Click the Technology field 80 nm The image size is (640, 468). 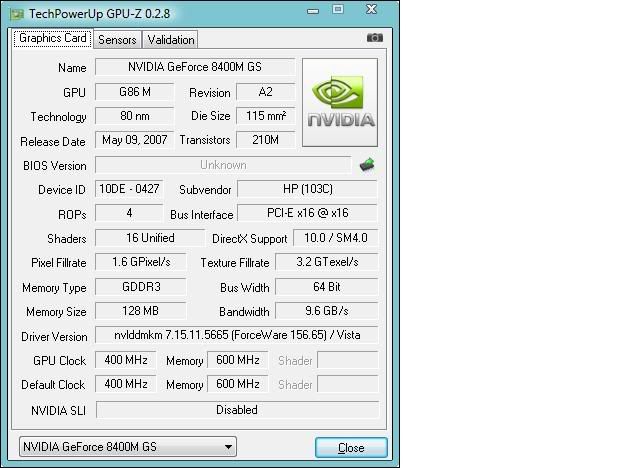[x=134, y=116]
